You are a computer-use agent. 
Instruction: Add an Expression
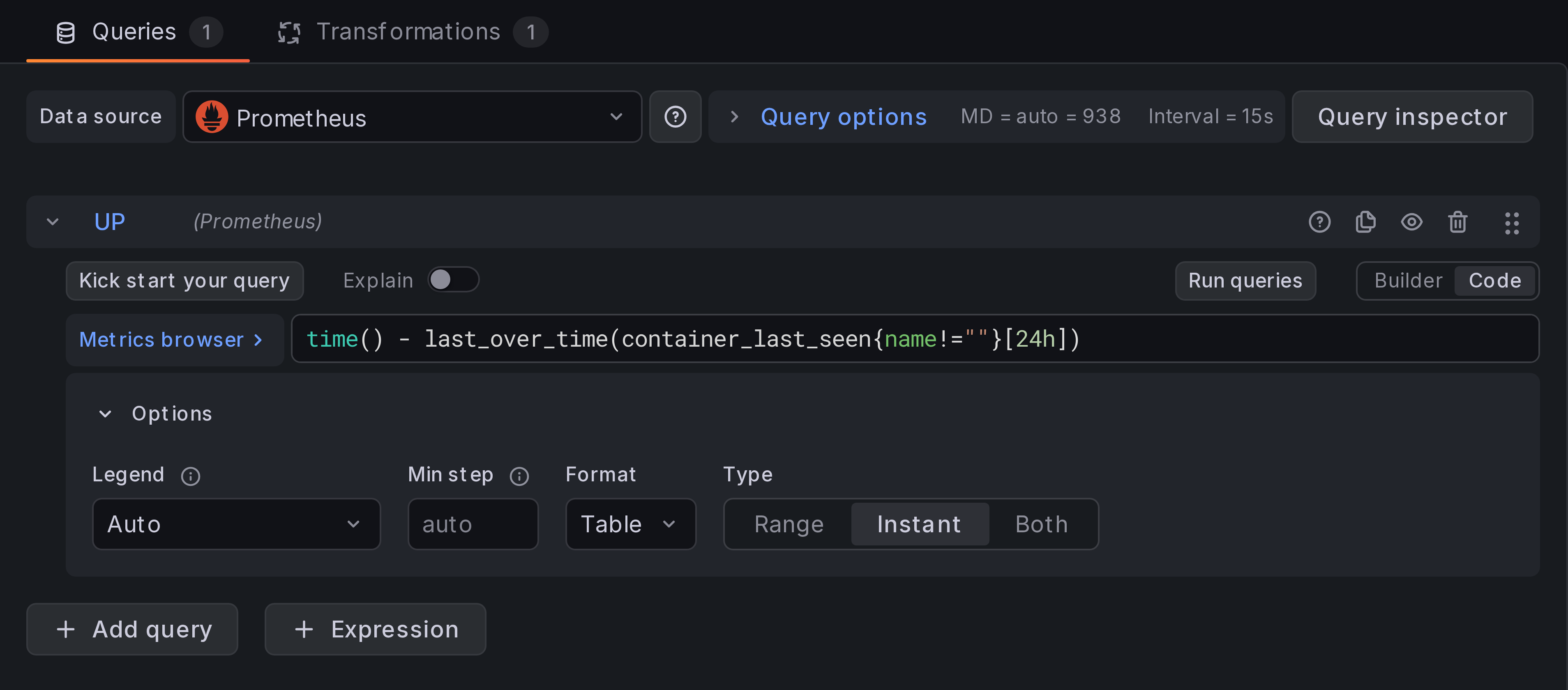pyautogui.click(x=376, y=629)
